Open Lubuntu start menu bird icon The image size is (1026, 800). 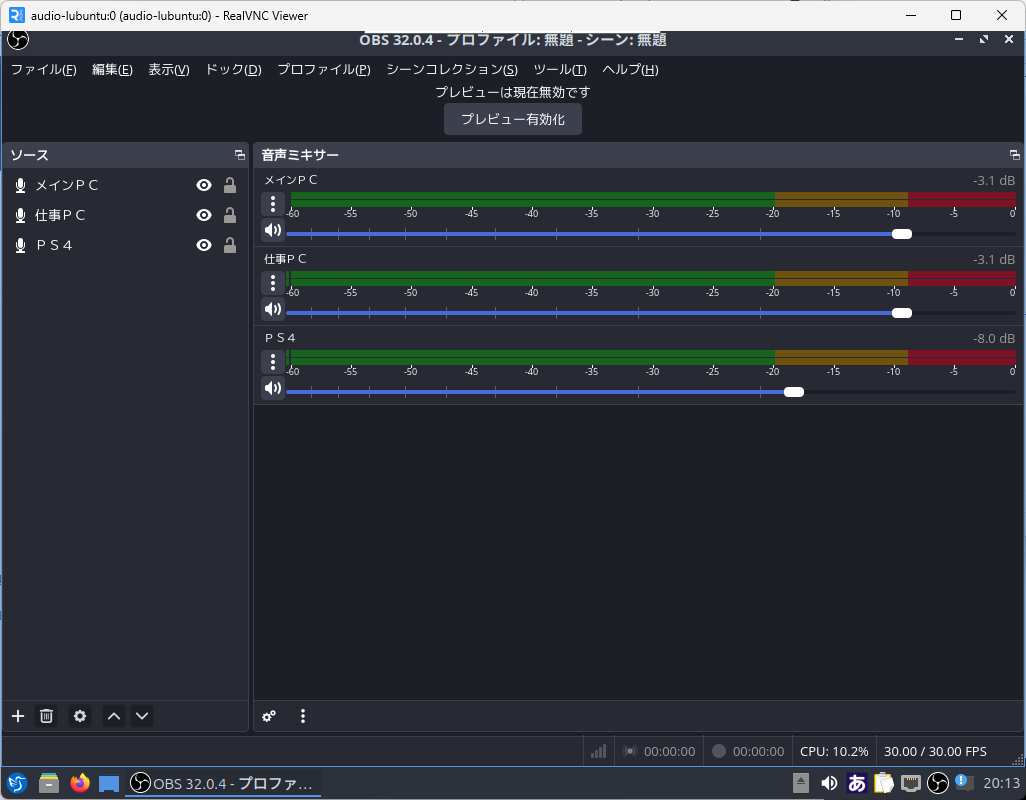pyautogui.click(x=17, y=783)
